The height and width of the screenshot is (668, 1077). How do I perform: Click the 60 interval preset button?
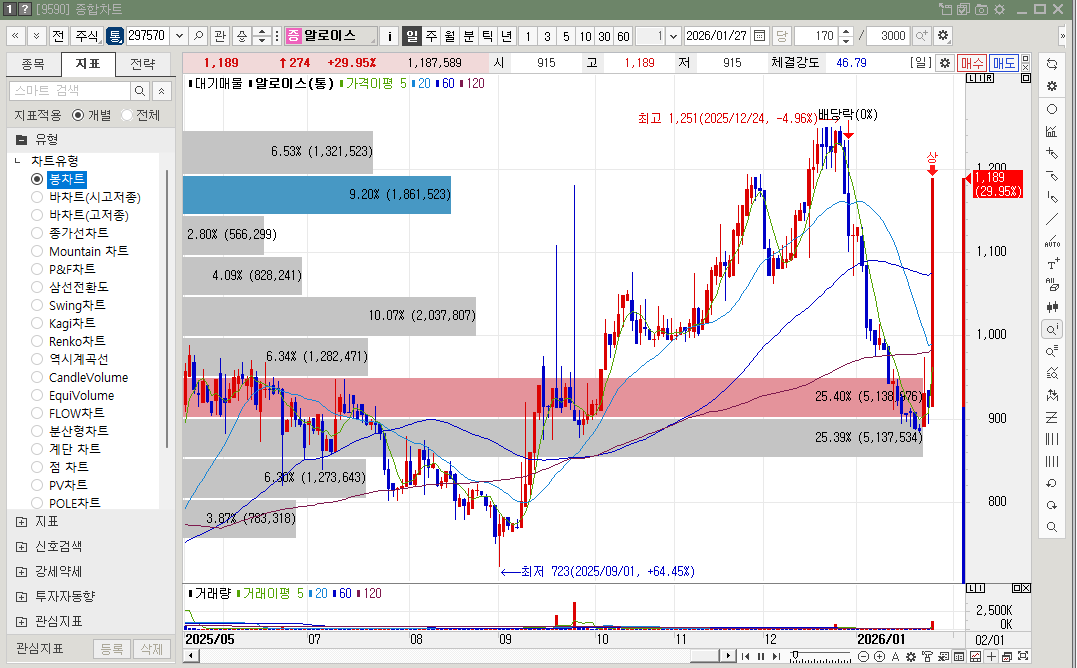point(623,36)
